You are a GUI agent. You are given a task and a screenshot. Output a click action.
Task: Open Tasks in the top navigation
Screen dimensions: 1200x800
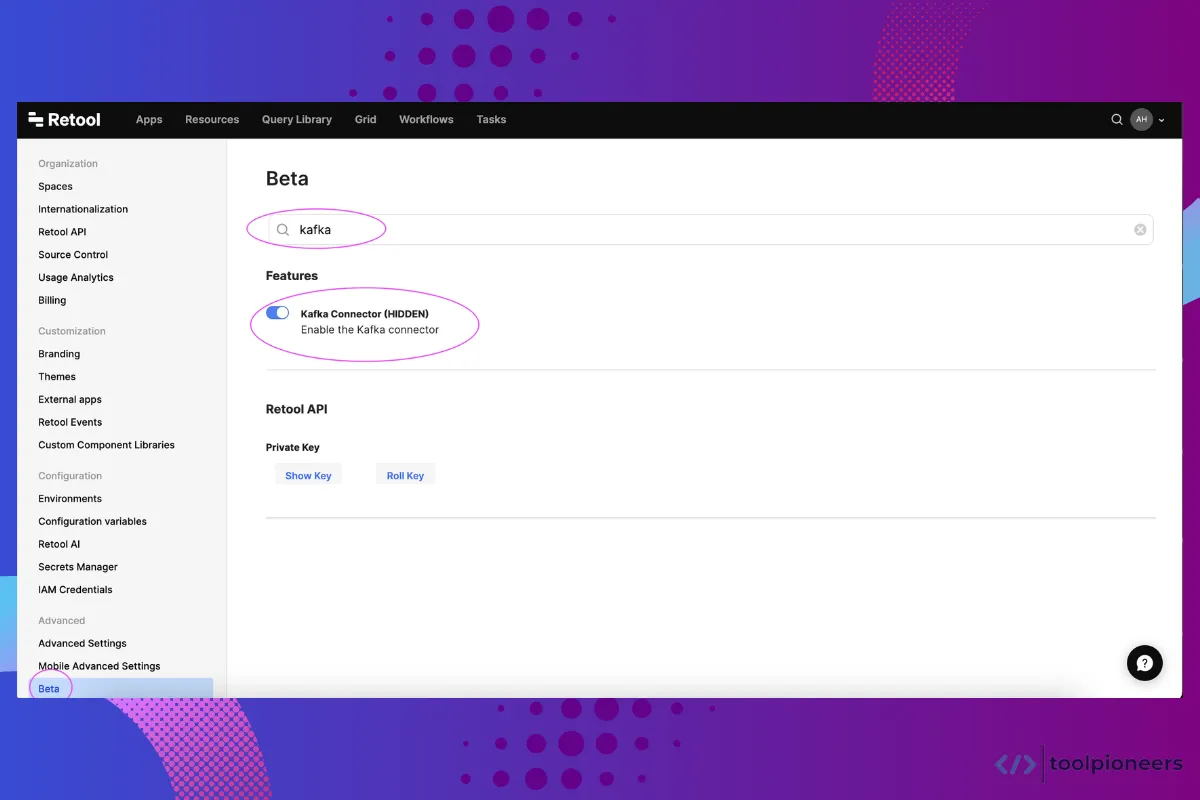point(491,119)
